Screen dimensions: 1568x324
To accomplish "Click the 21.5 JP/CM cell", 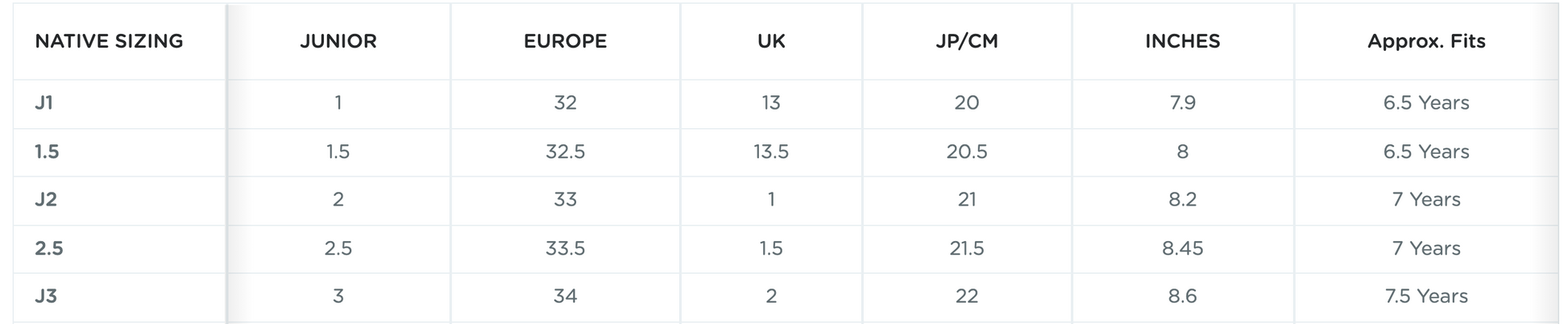I will (967, 248).
